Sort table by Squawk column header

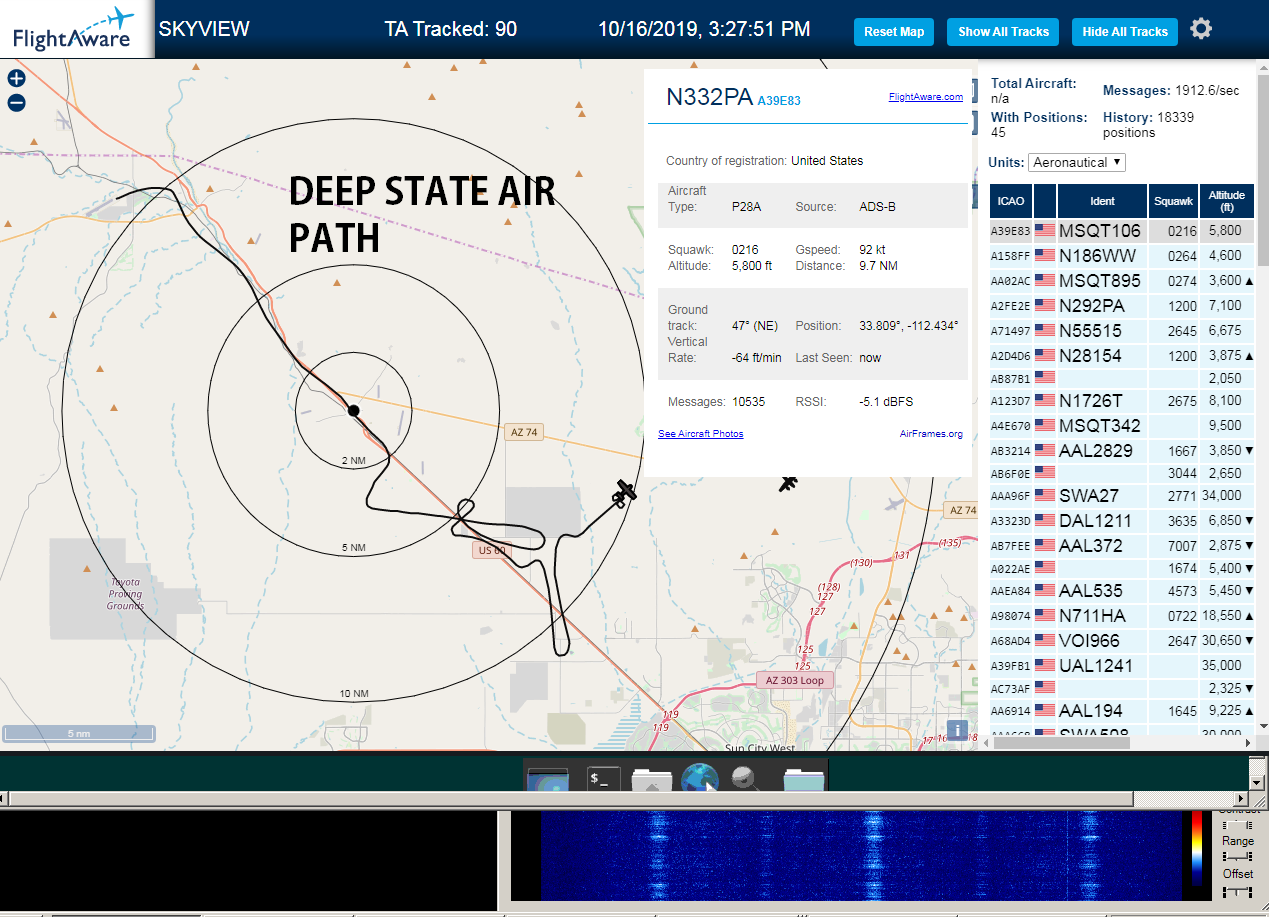[1174, 201]
